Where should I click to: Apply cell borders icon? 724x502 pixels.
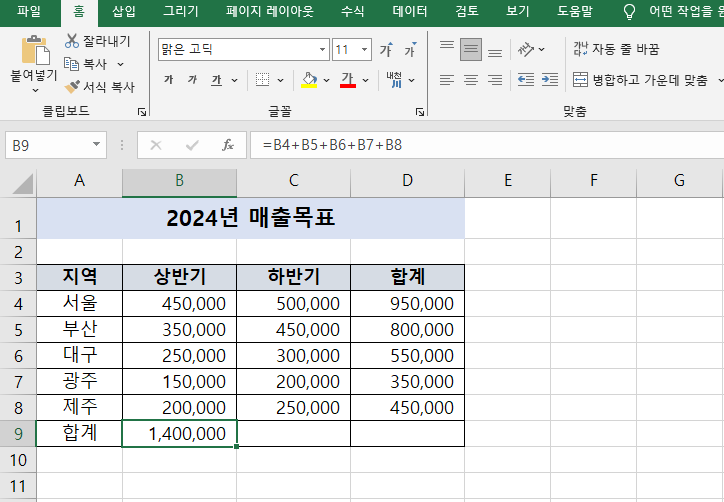(262, 80)
